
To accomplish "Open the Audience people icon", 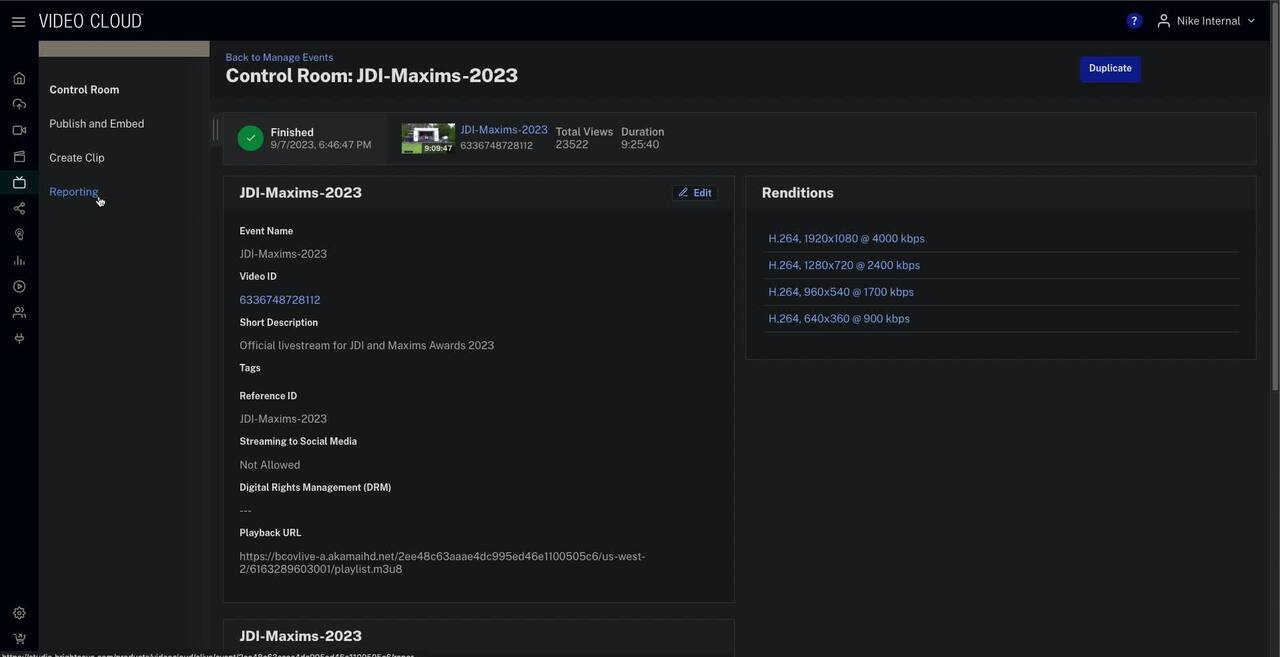I will [x=19, y=312].
